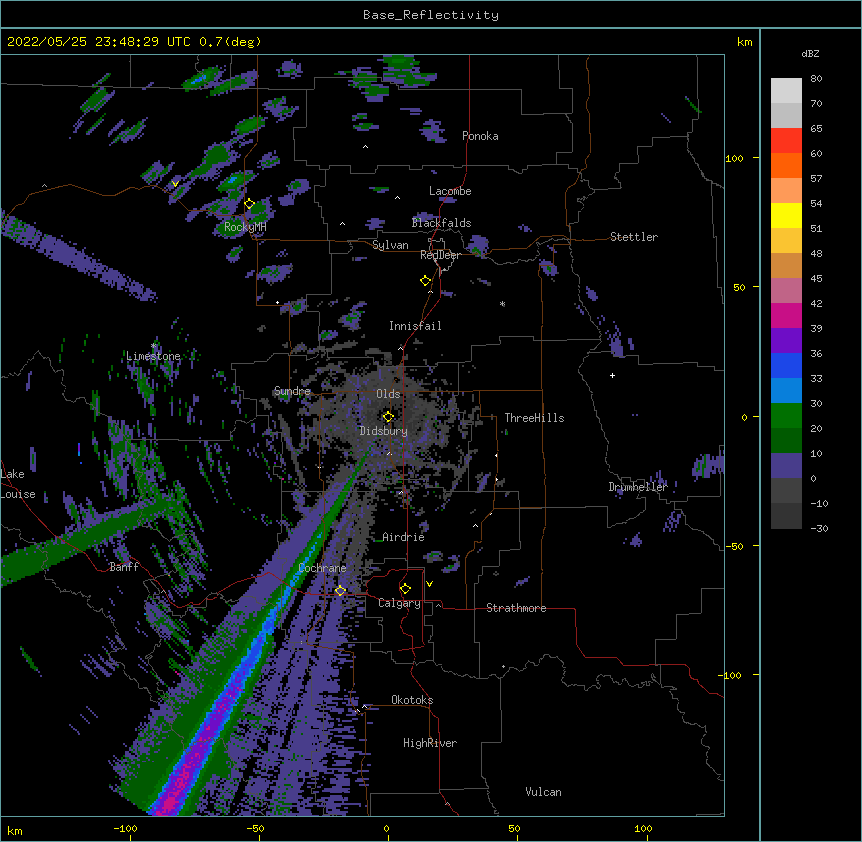Click the RedDeer city label
Viewport: 862px width, 842px height.
coord(440,255)
